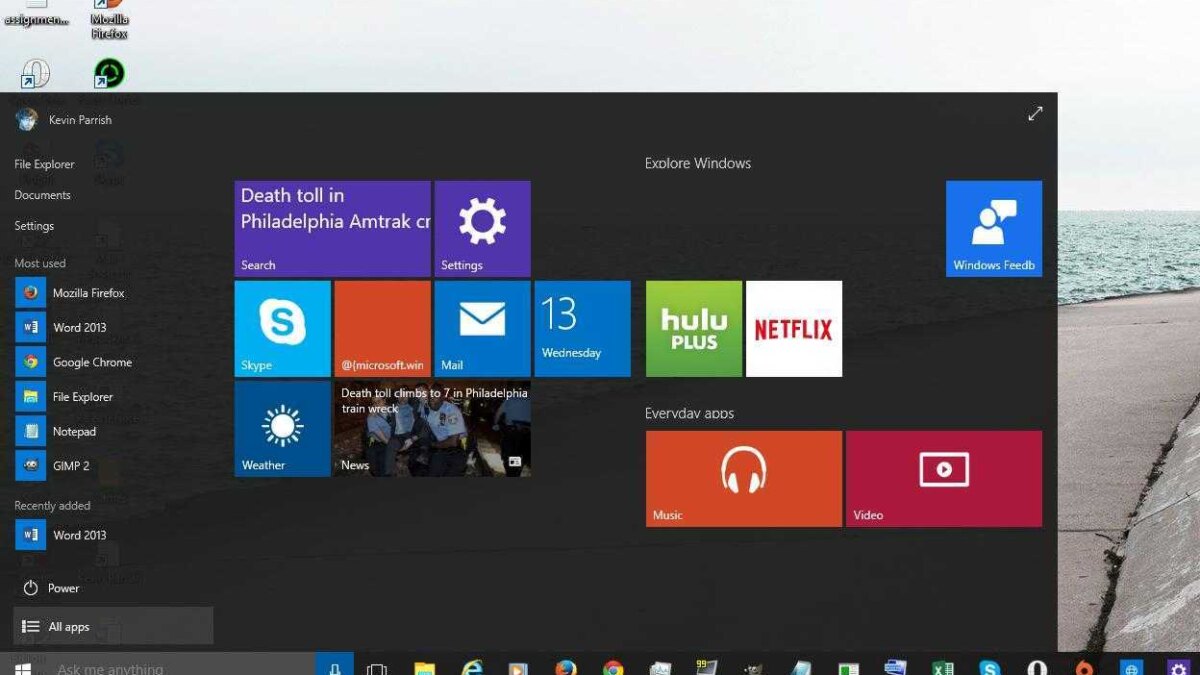Open the Weather tile
This screenshot has width=1200, height=675.
pyautogui.click(x=281, y=428)
